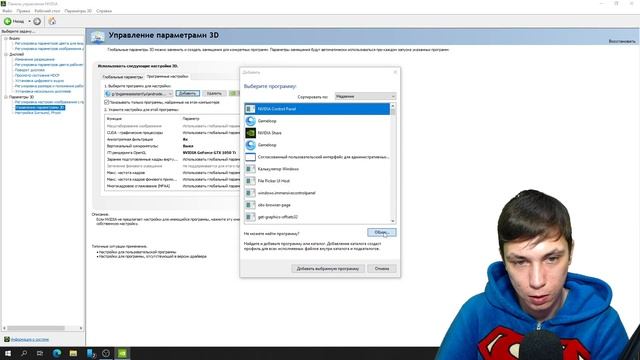Open File Explorer from taskbar
This screenshot has height=360, width=640.
(73, 353)
